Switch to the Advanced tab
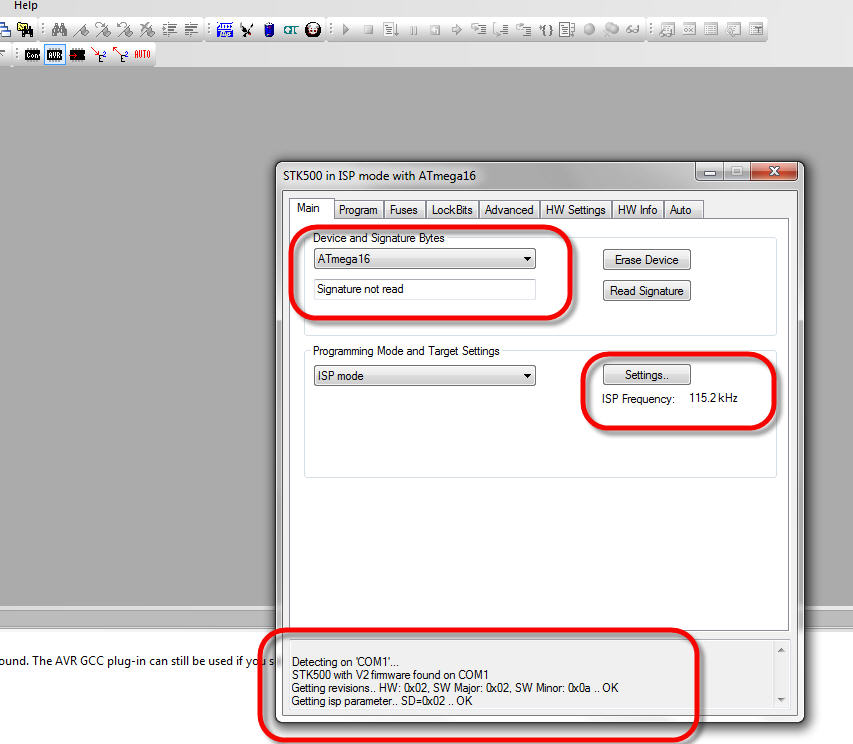This screenshot has width=853, height=744. click(x=509, y=210)
